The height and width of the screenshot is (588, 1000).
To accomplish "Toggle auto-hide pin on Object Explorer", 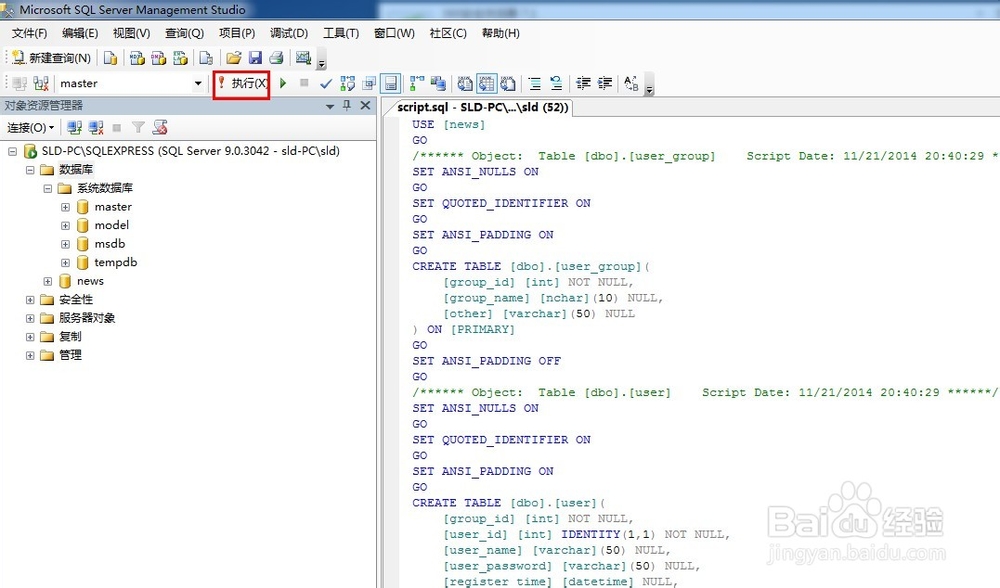I will (347, 105).
